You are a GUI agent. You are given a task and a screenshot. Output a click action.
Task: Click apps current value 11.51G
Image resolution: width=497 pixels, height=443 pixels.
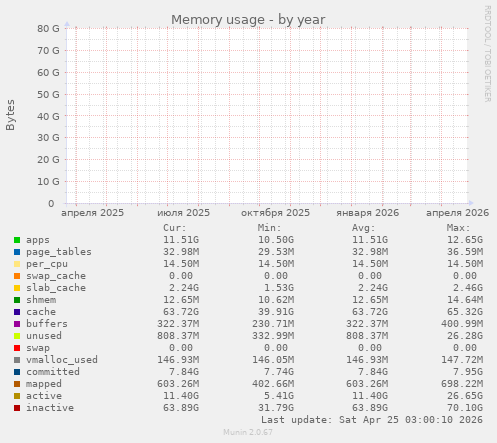click(181, 240)
